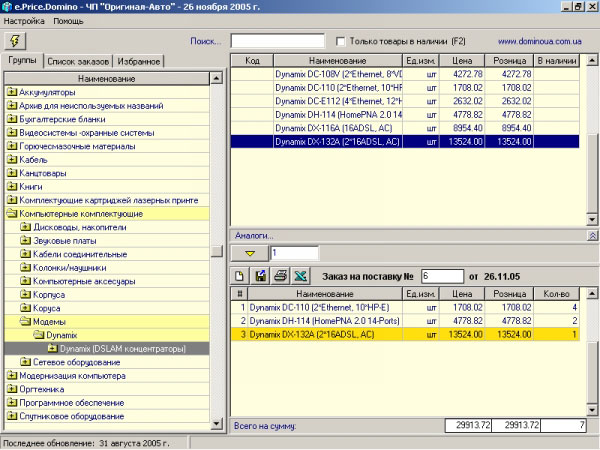Click the Поиск search input field
This screenshot has width=600, height=450.
tap(278, 41)
